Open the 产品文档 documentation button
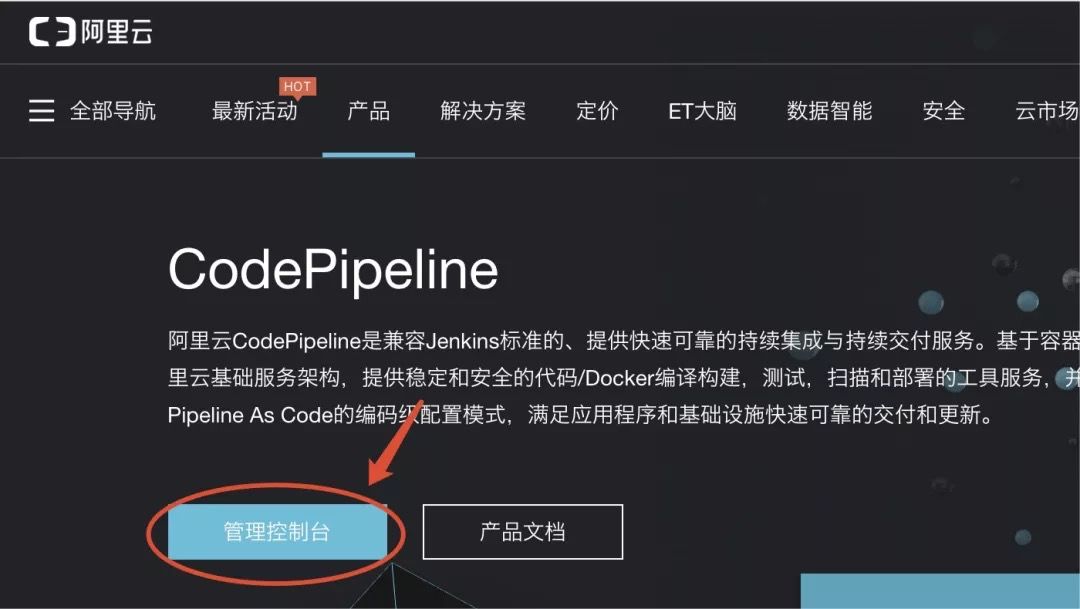Image resolution: width=1080 pixels, height=609 pixels. [x=523, y=531]
